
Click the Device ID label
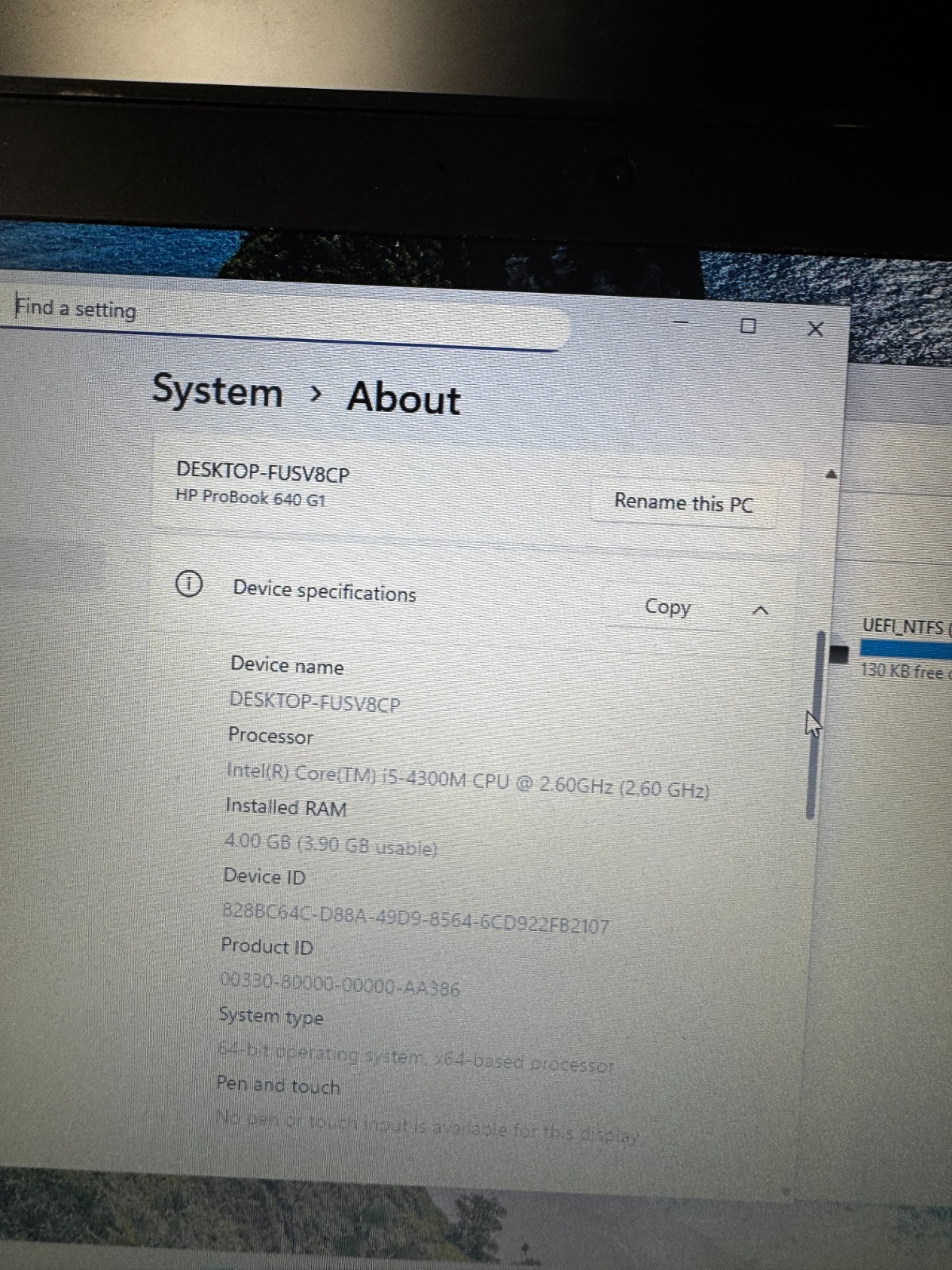264,876
